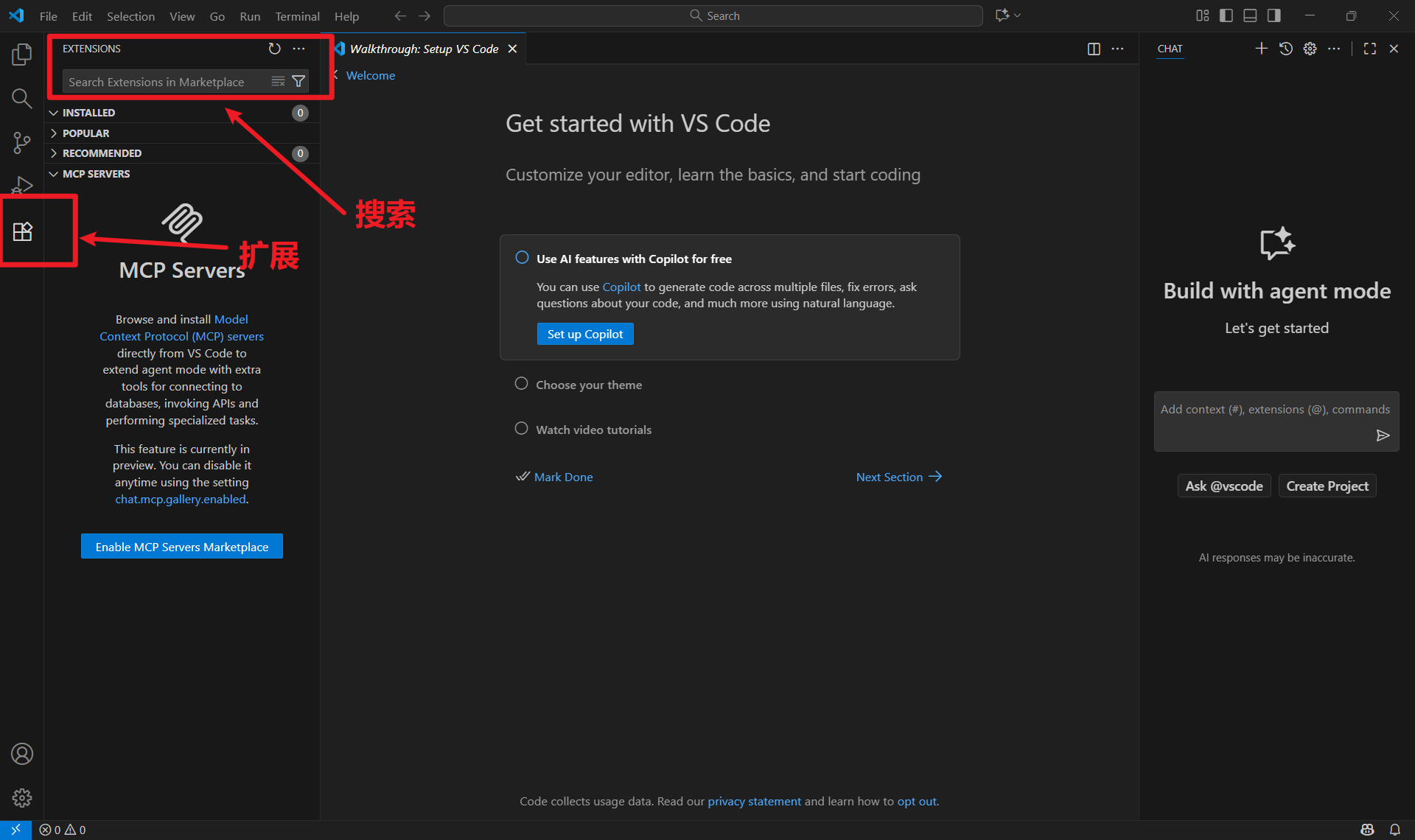Image resolution: width=1415 pixels, height=840 pixels.
Task: Split the editor to the right
Action: tap(1094, 49)
